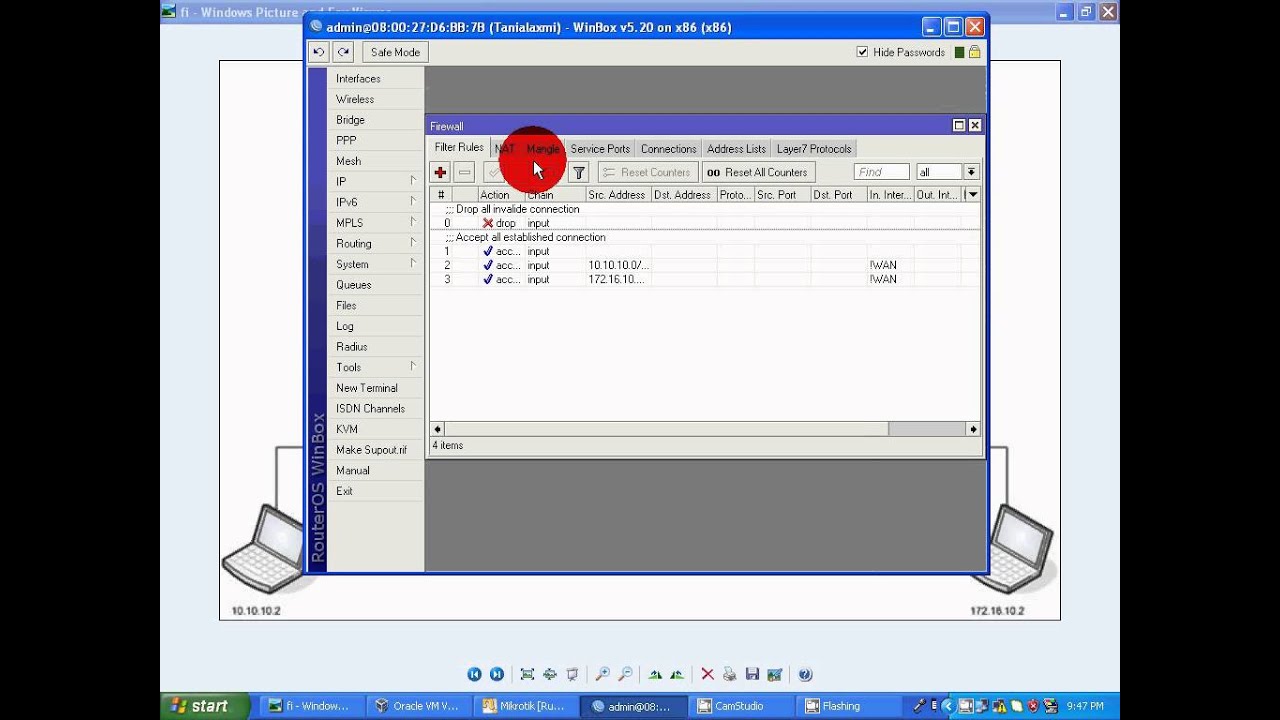Toggle Hide Passwords checkbox

(x=862, y=52)
